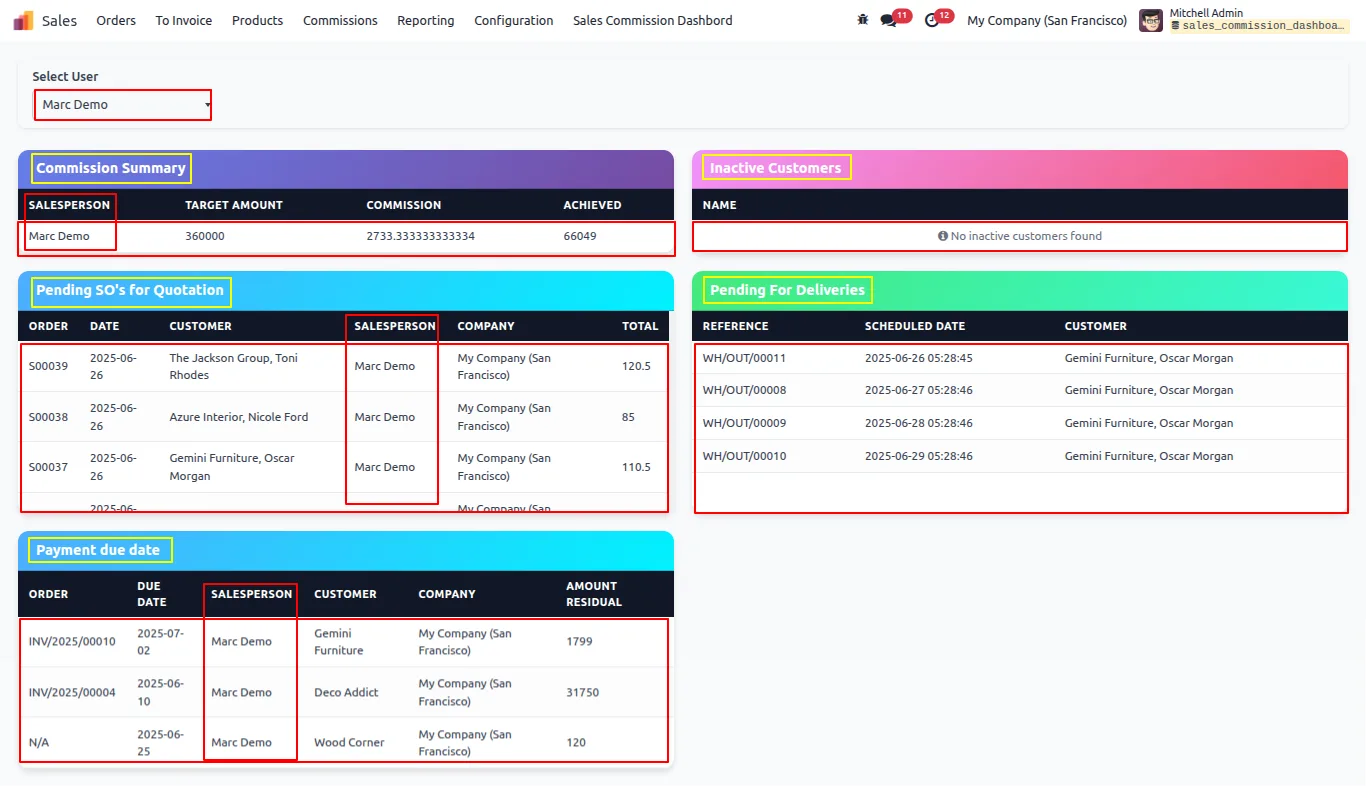The image size is (1366, 786).
Task: Click the TARGET AMOUNT column header
Action: click(x=234, y=205)
